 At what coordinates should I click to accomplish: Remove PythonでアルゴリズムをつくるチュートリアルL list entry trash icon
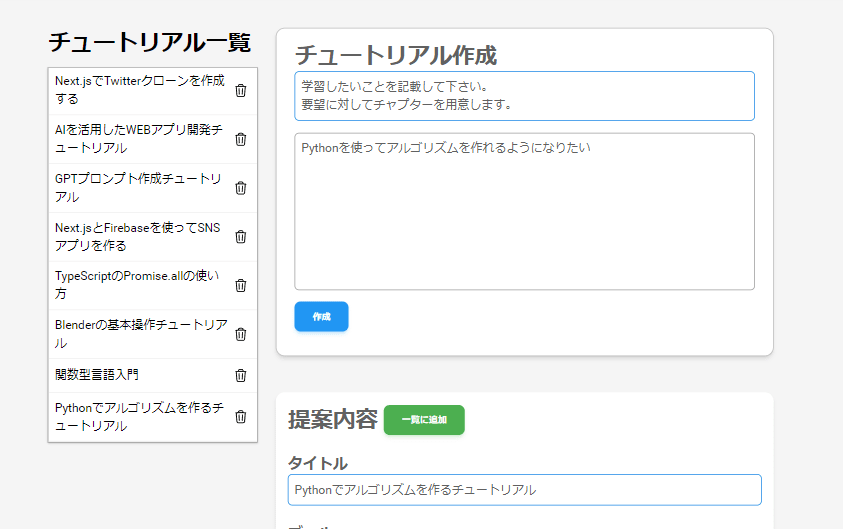241,417
